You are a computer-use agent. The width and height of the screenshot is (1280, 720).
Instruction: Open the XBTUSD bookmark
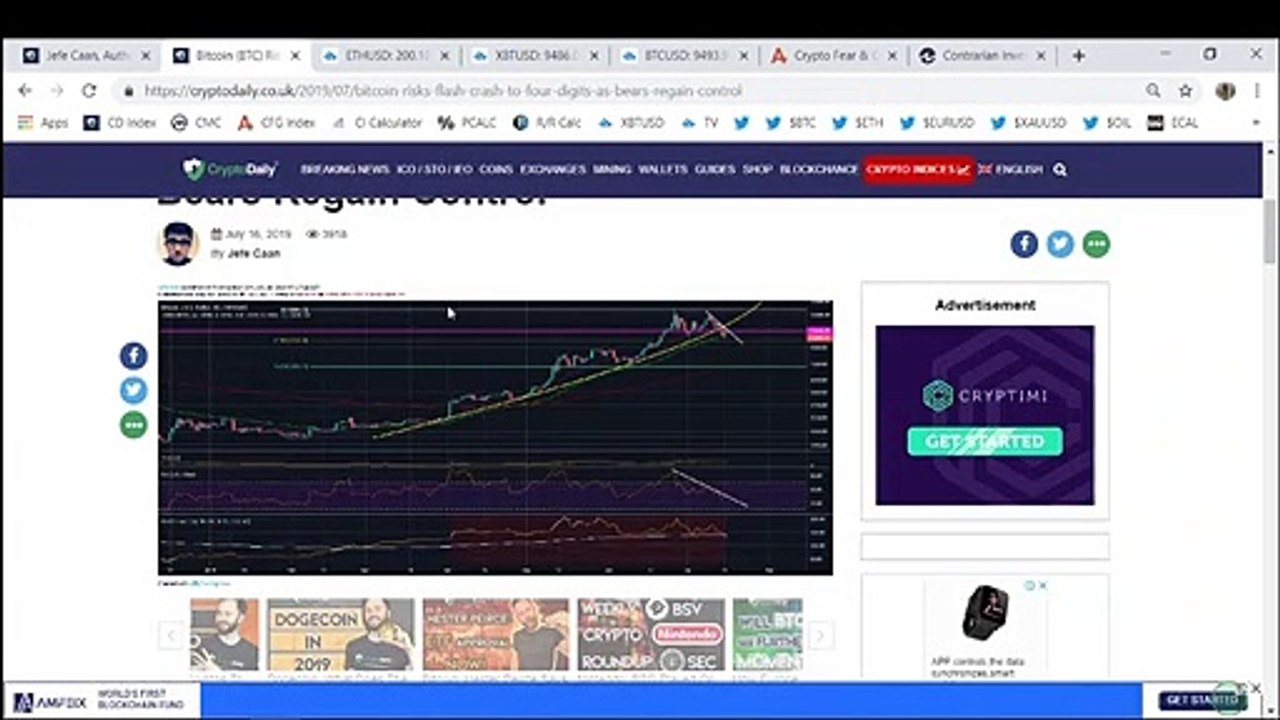coord(631,123)
